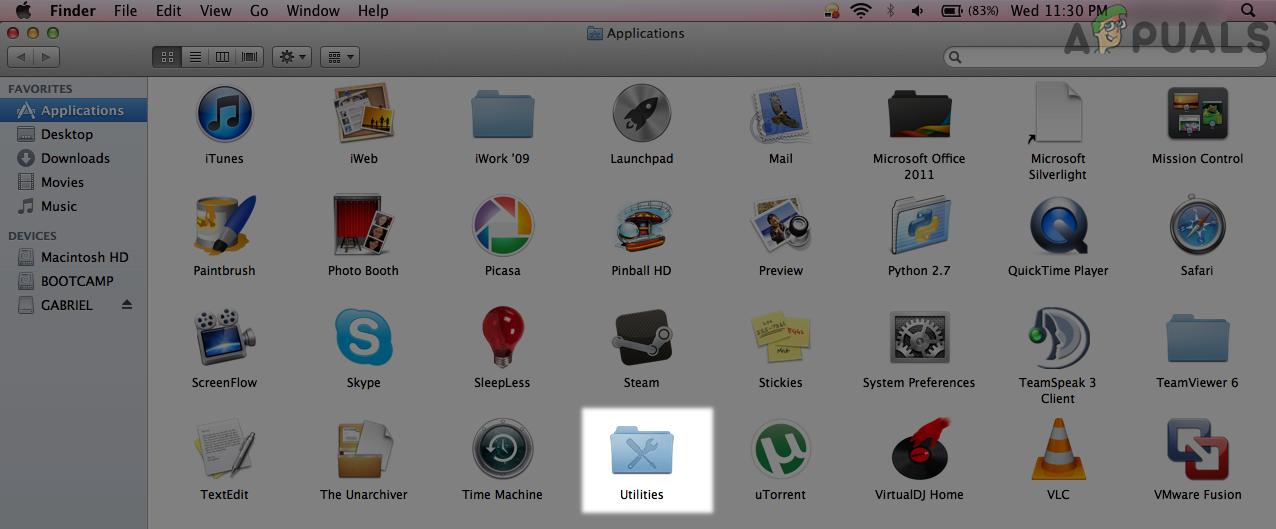Image resolution: width=1276 pixels, height=529 pixels.
Task: Select Applications in the sidebar
Action: click(74, 110)
